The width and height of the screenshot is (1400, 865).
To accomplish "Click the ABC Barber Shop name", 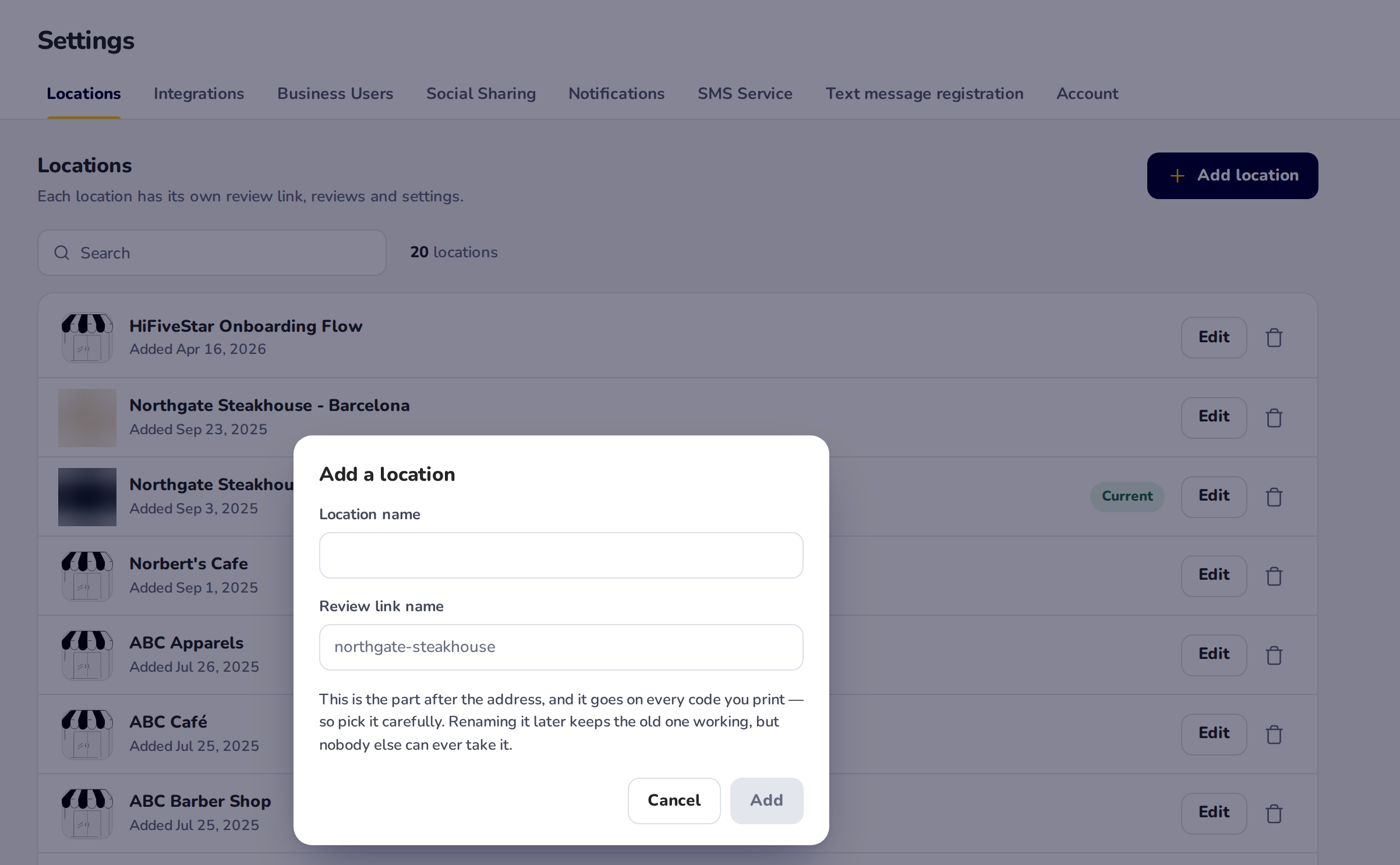I will coord(200,801).
